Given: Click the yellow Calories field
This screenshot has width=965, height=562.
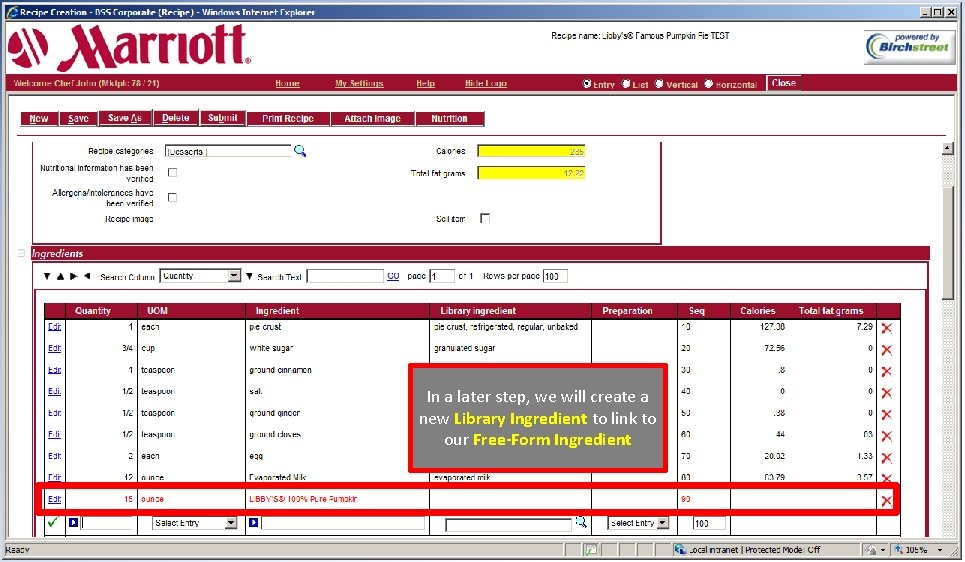Looking at the screenshot, I should (x=531, y=151).
